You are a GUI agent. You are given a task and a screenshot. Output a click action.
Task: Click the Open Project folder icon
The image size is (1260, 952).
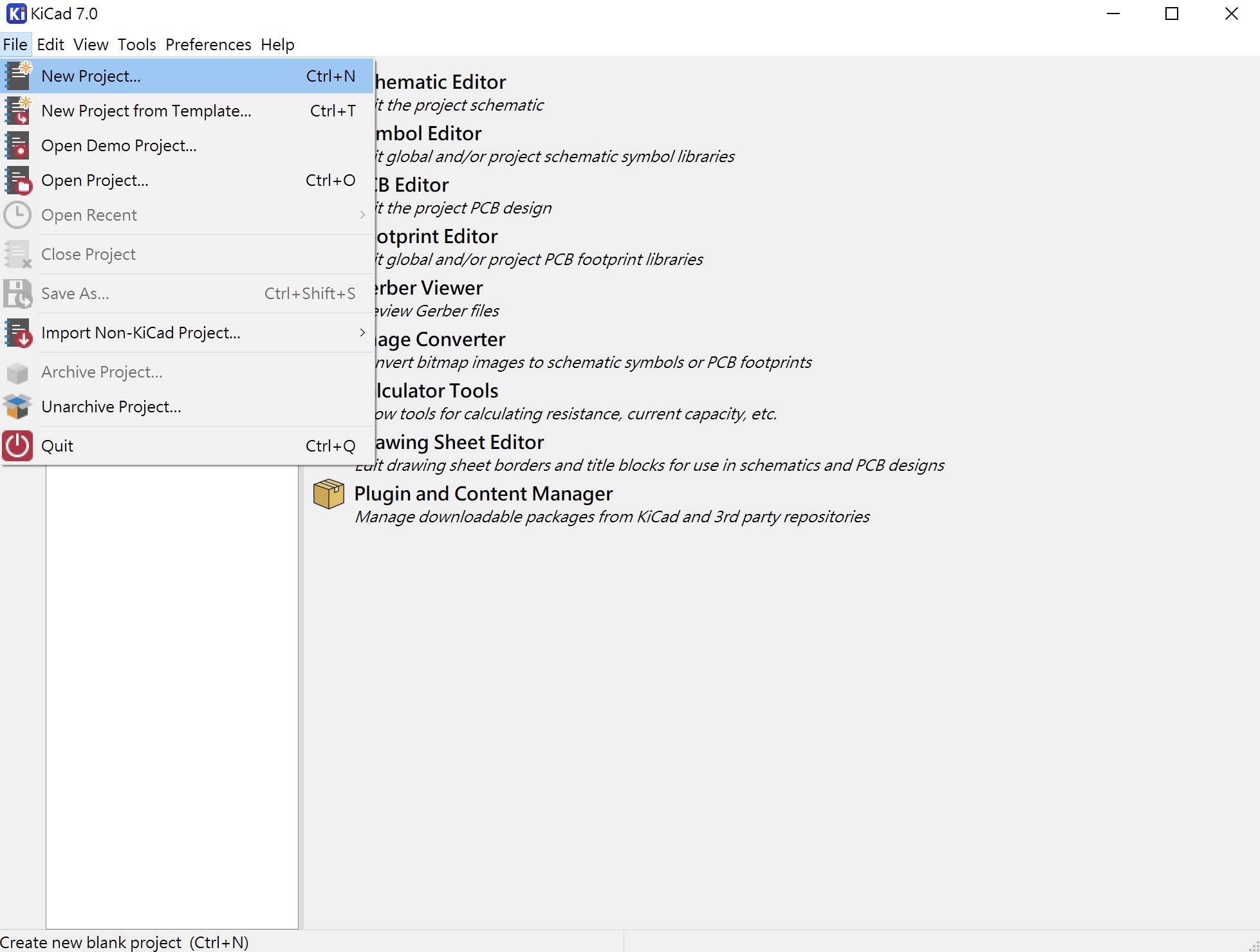pyautogui.click(x=18, y=180)
